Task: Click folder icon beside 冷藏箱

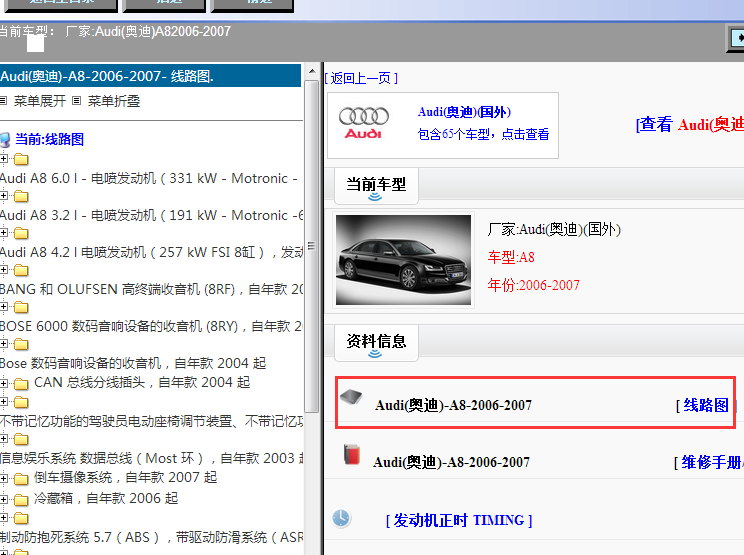Action: pyautogui.click(x=21, y=500)
